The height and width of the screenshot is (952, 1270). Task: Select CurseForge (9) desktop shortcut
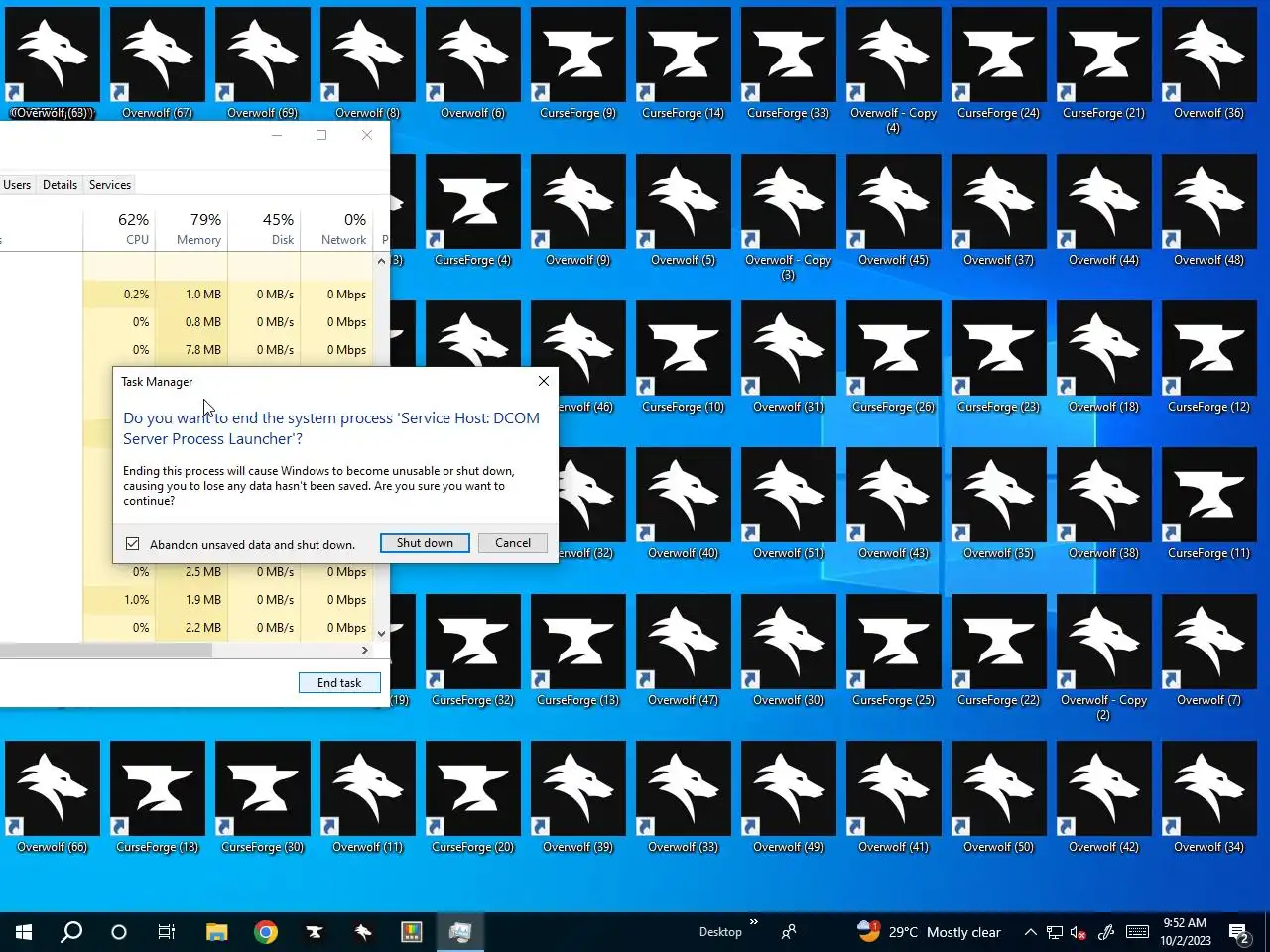[578, 64]
